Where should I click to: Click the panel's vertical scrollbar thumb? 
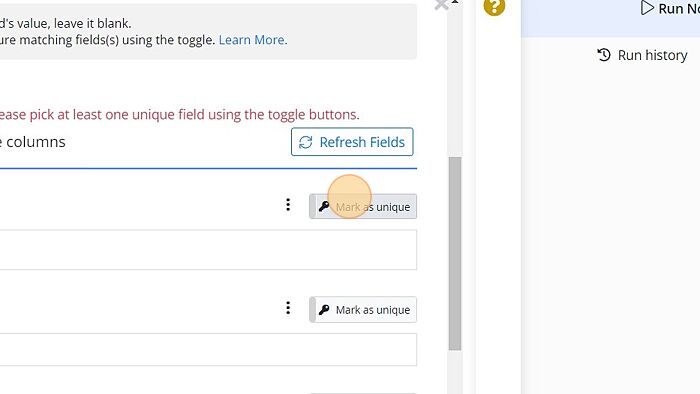point(455,253)
